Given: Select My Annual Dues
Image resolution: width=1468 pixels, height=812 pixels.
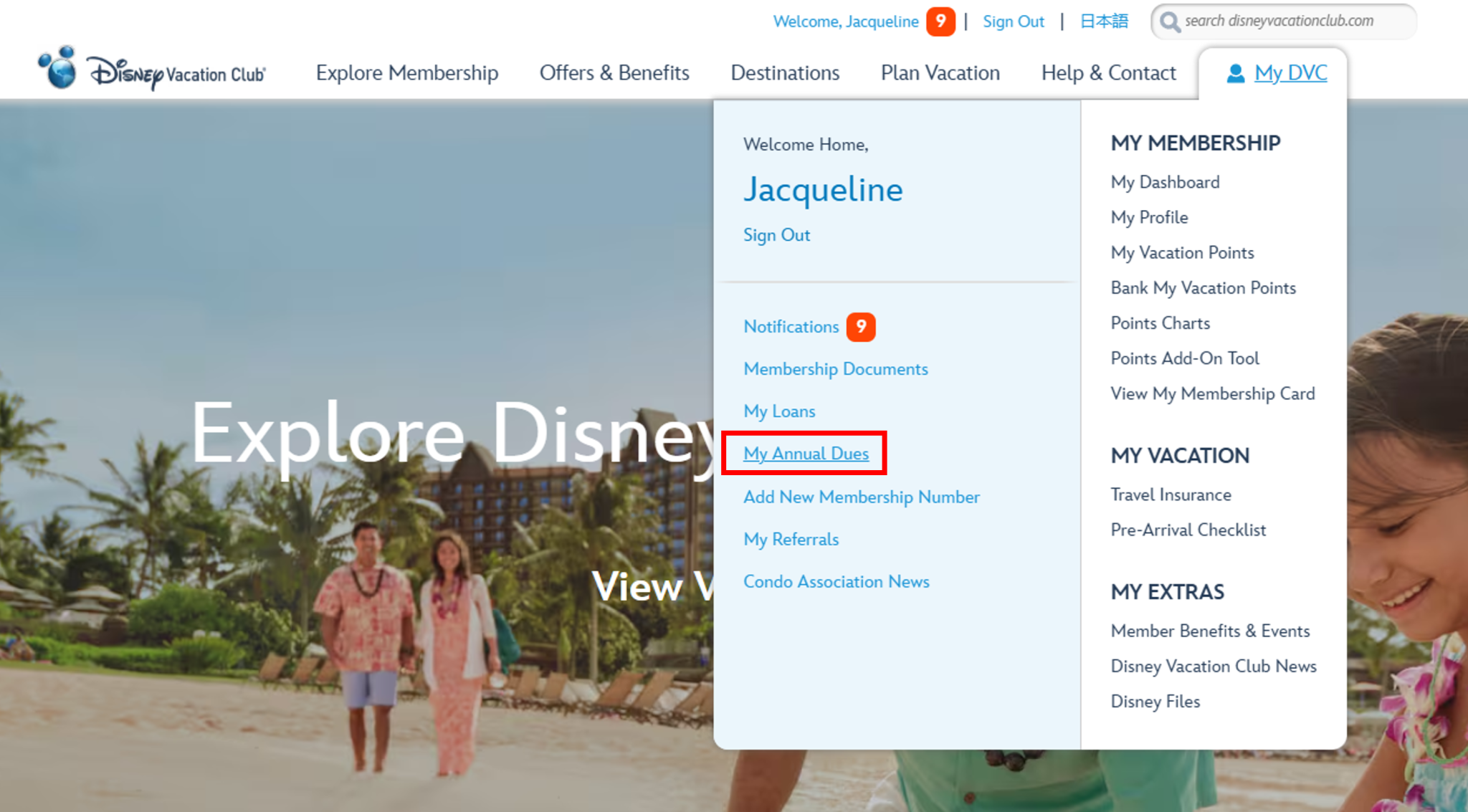Looking at the screenshot, I should (x=806, y=453).
